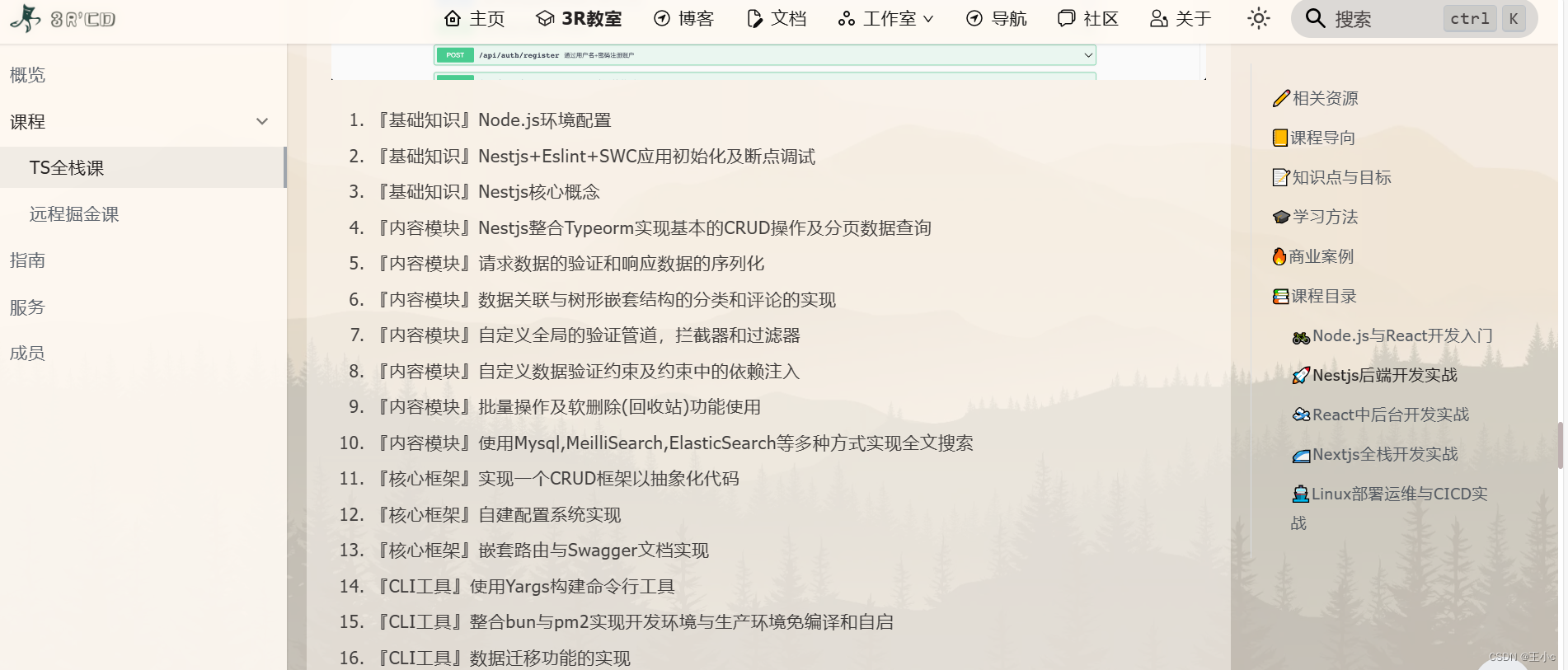1568x670 pixels.
Task: Click the memo icon beside 知识点与目标
Action: tap(1281, 177)
